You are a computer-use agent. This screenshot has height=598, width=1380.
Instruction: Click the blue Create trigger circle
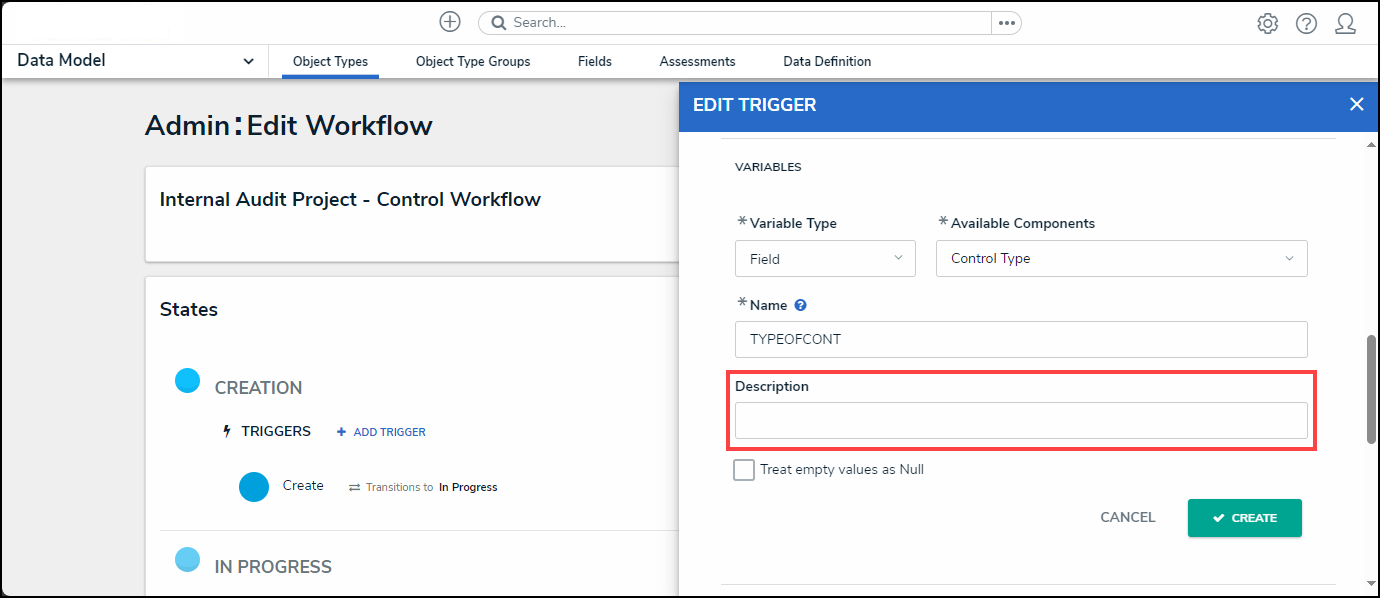click(x=254, y=487)
